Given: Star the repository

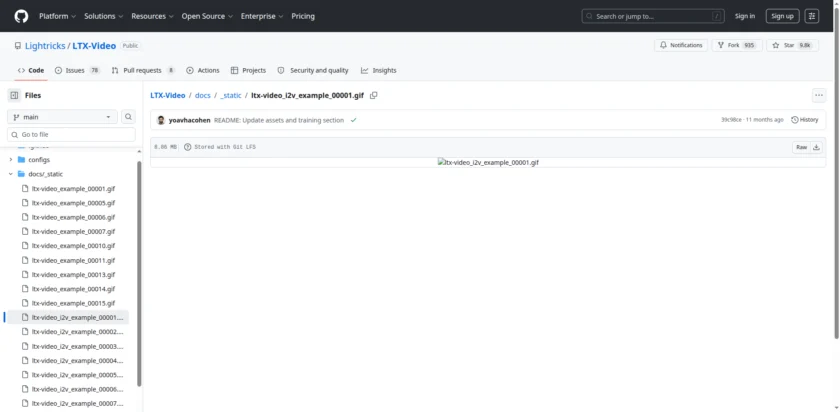Looking at the screenshot, I should click(792, 46).
